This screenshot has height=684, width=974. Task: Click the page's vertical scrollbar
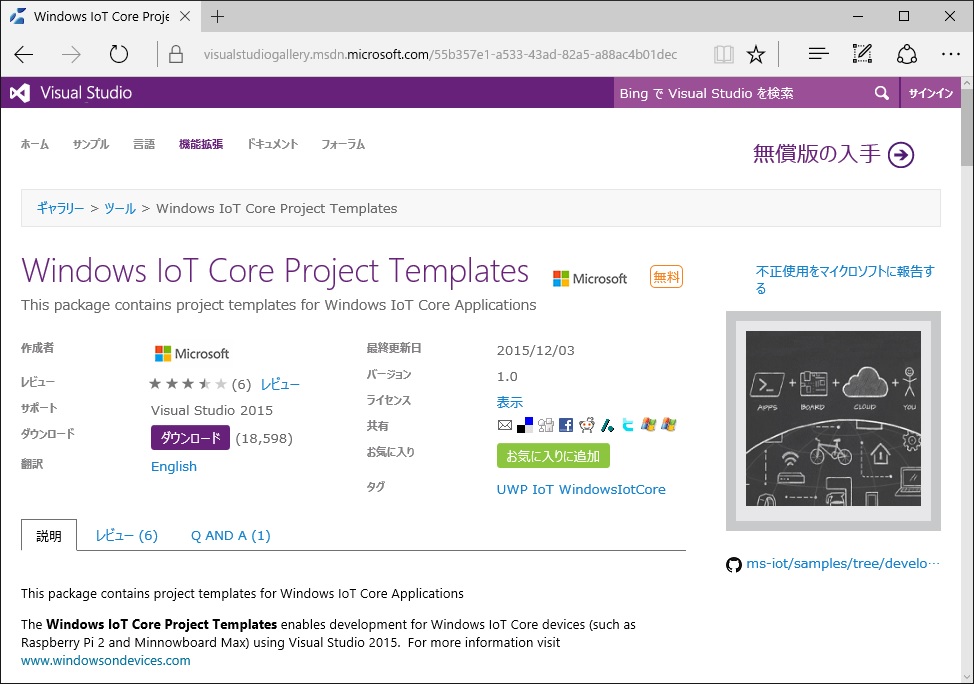coord(966,300)
